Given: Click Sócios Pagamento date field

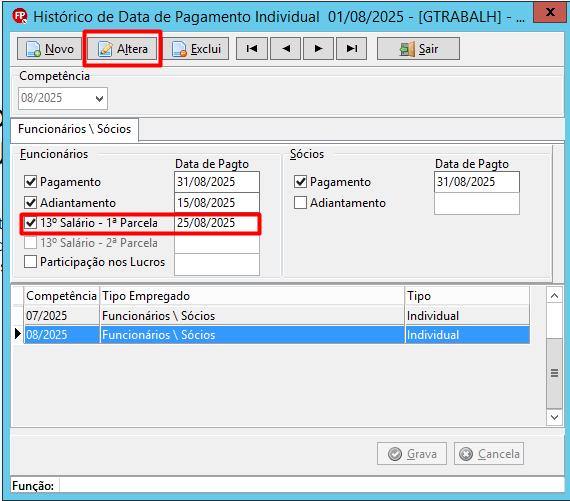Looking at the screenshot, I should [x=477, y=182].
